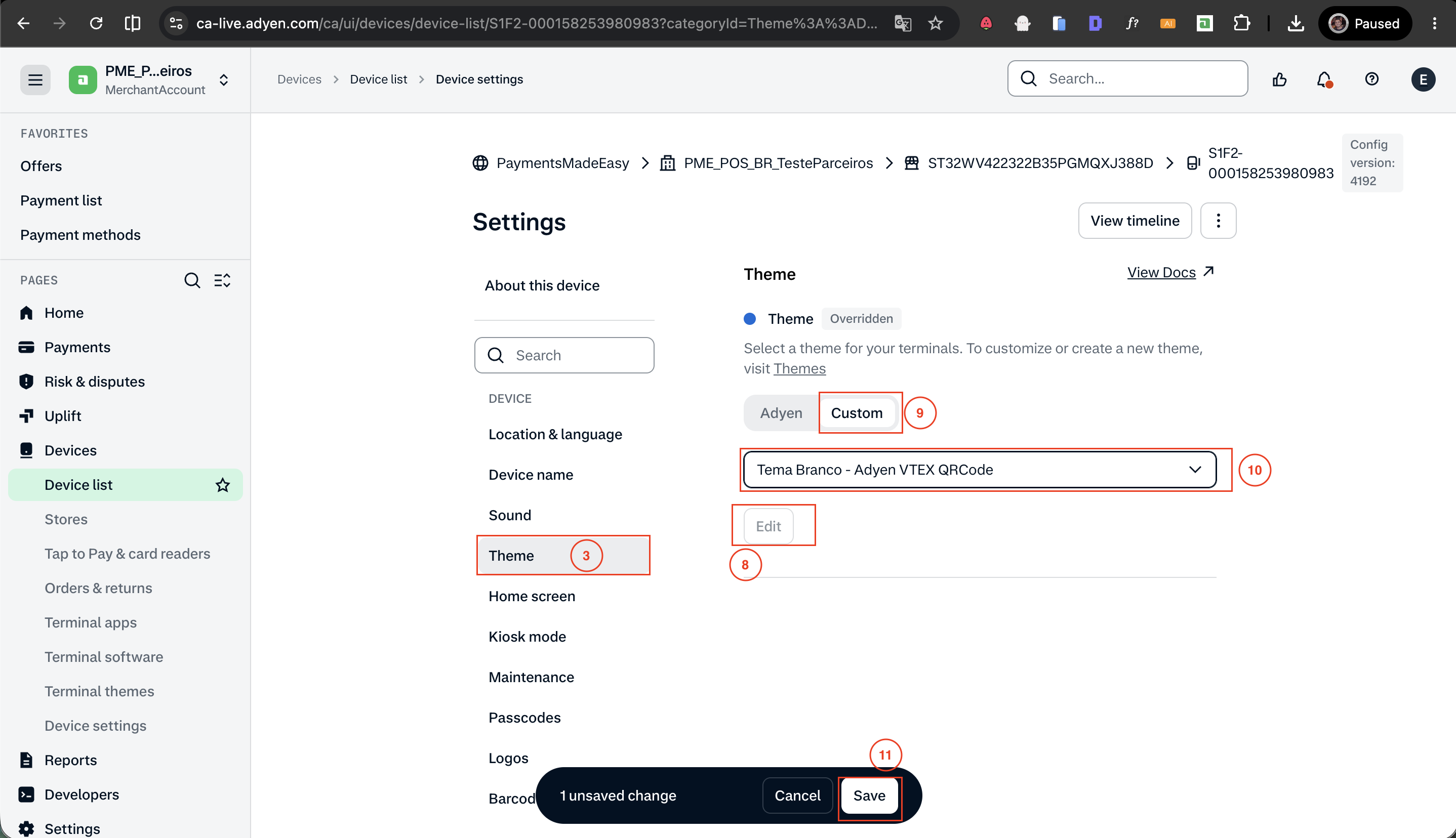The image size is (1456, 838).
Task: Click the customize pages list icon
Action: click(222, 281)
